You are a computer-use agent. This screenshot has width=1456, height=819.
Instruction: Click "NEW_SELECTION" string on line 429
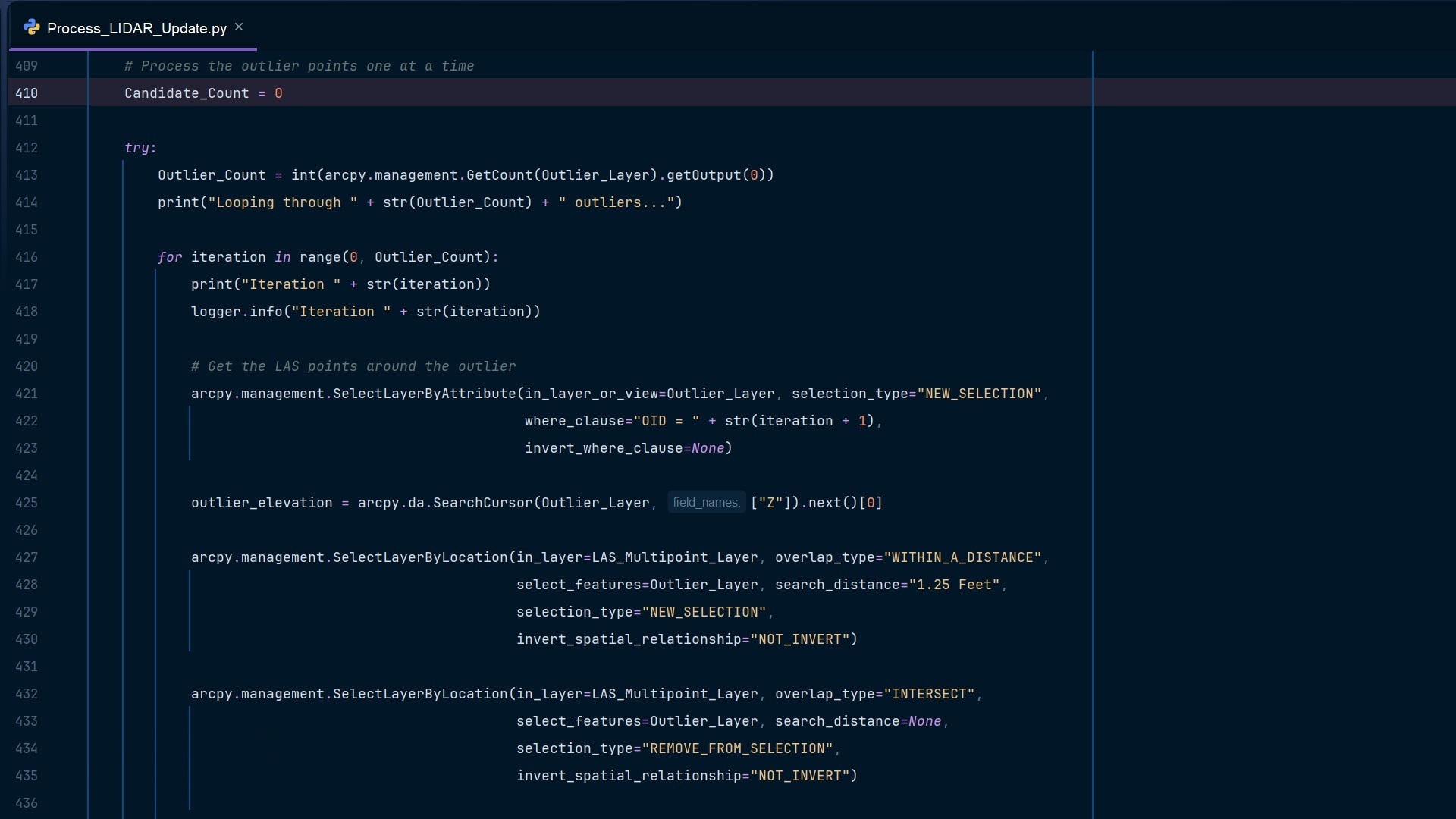coord(704,612)
